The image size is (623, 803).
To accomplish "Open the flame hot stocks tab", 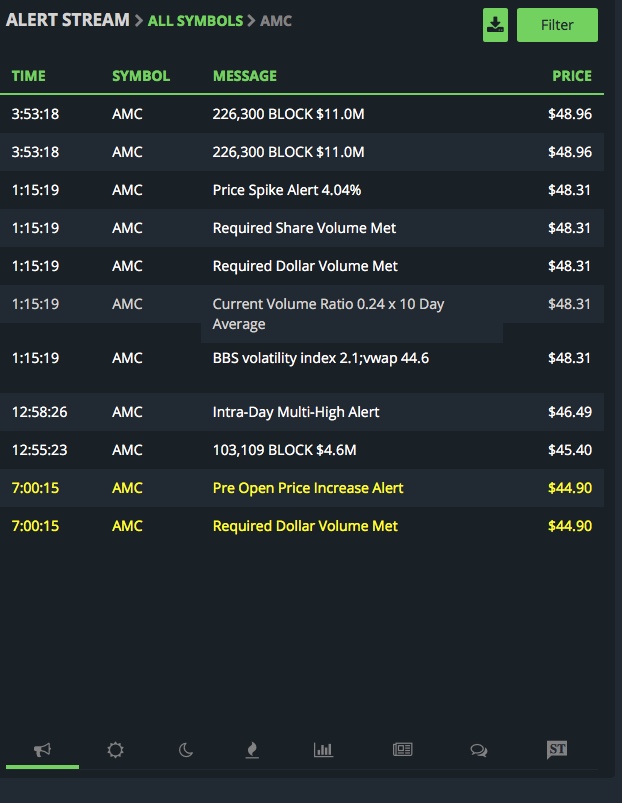I will point(252,750).
